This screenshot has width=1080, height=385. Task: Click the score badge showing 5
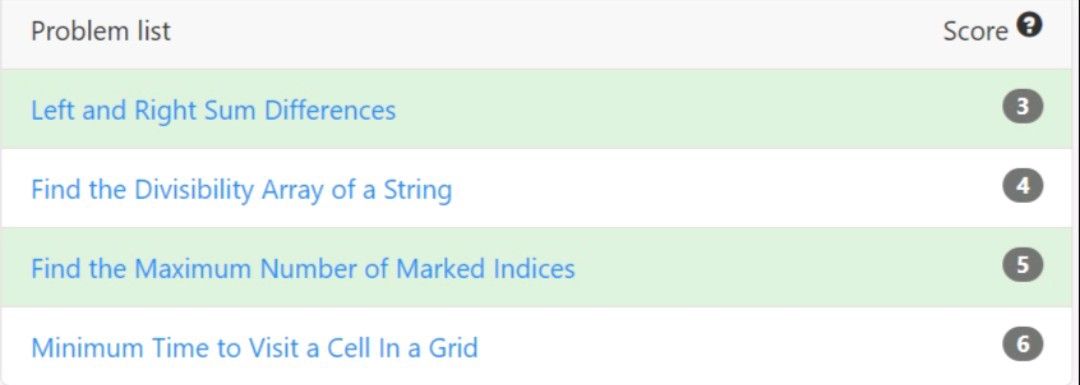click(x=1023, y=266)
